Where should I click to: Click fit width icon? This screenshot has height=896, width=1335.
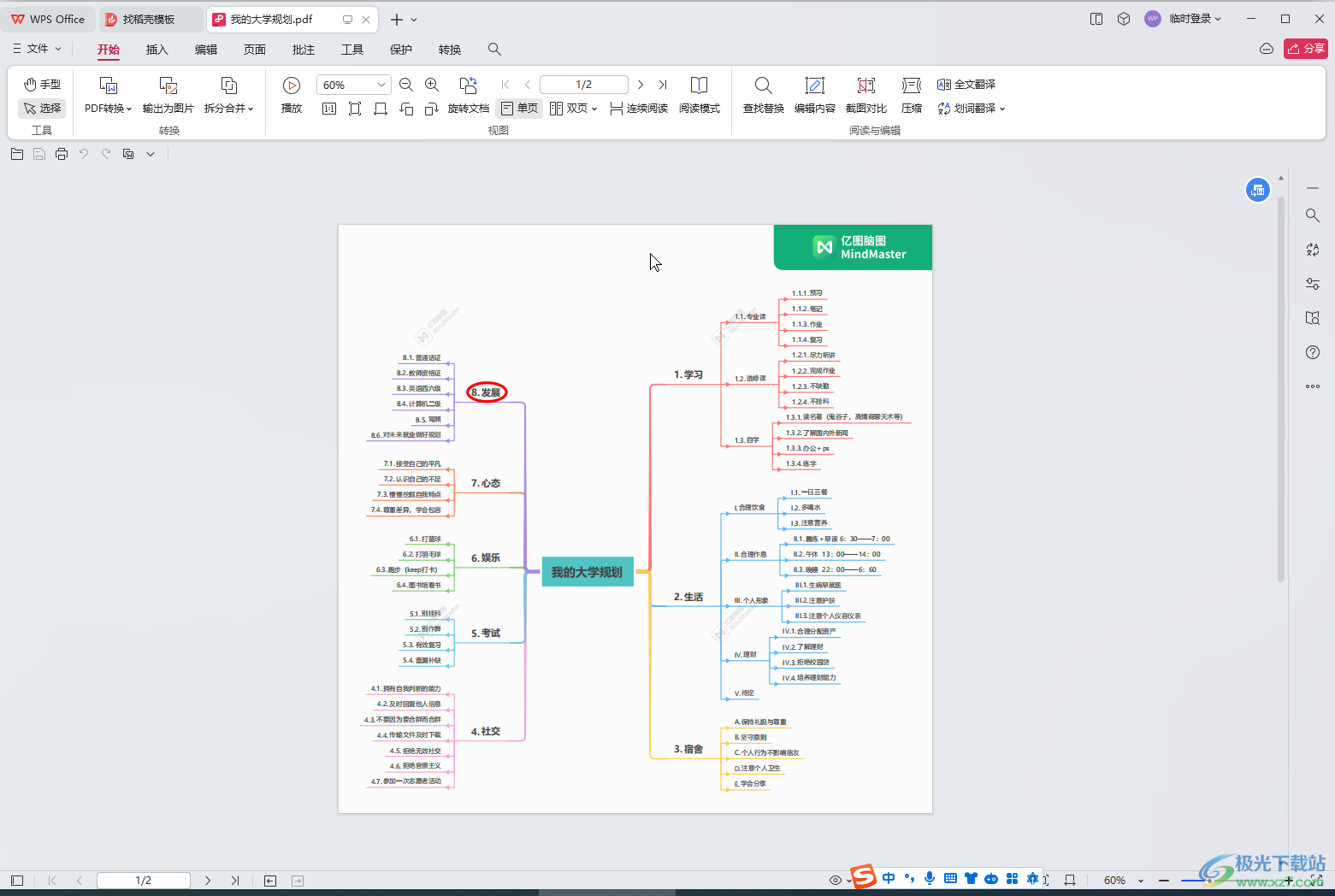[x=381, y=109]
